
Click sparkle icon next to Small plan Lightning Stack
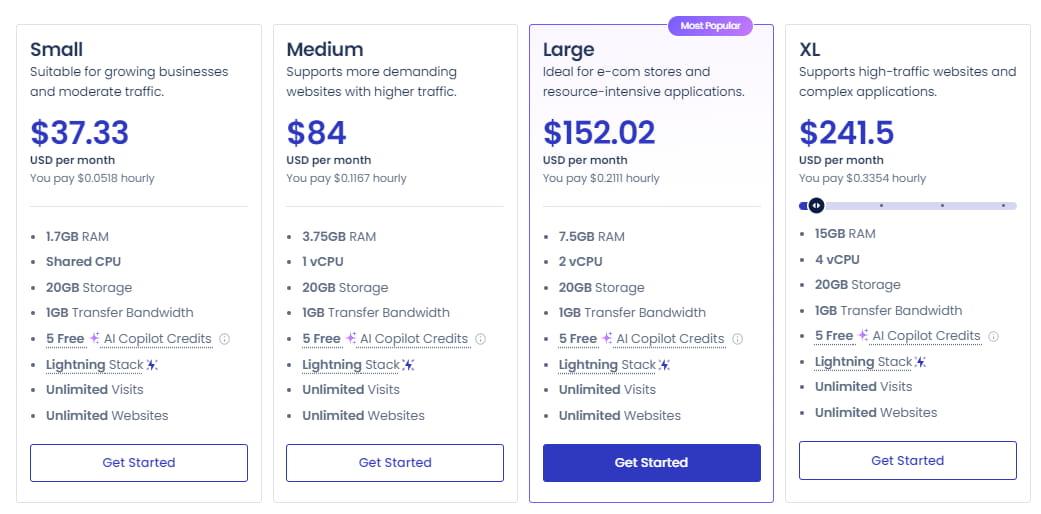pos(153,365)
